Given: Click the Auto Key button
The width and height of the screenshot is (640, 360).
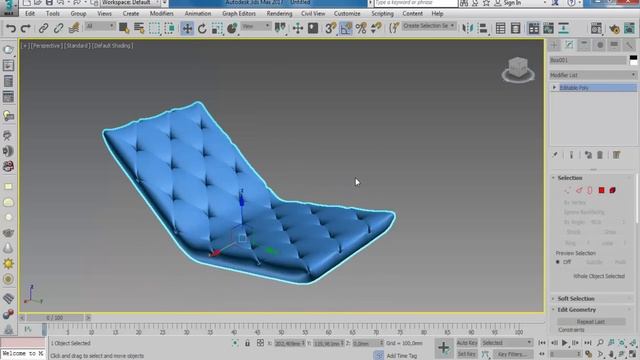Looking at the screenshot, I should pyautogui.click(x=467, y=343).
